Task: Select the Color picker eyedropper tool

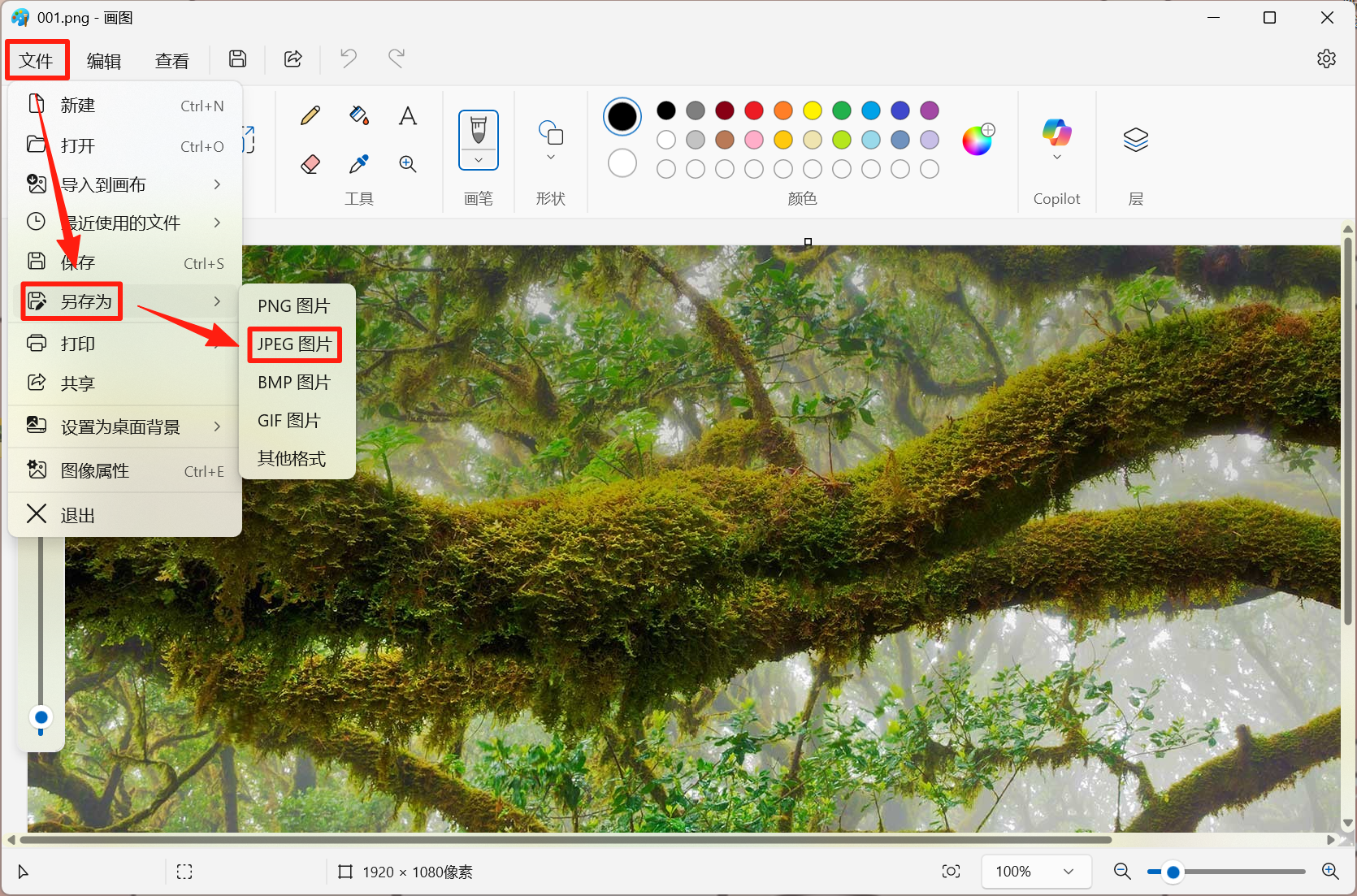Action: point(358,164)
